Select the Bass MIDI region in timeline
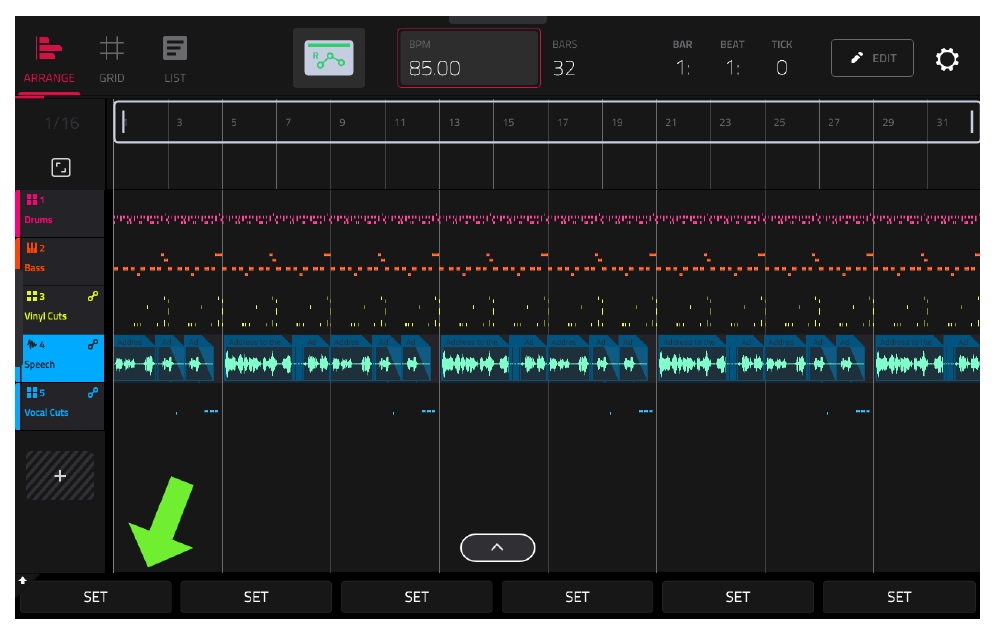 (546, 264)
